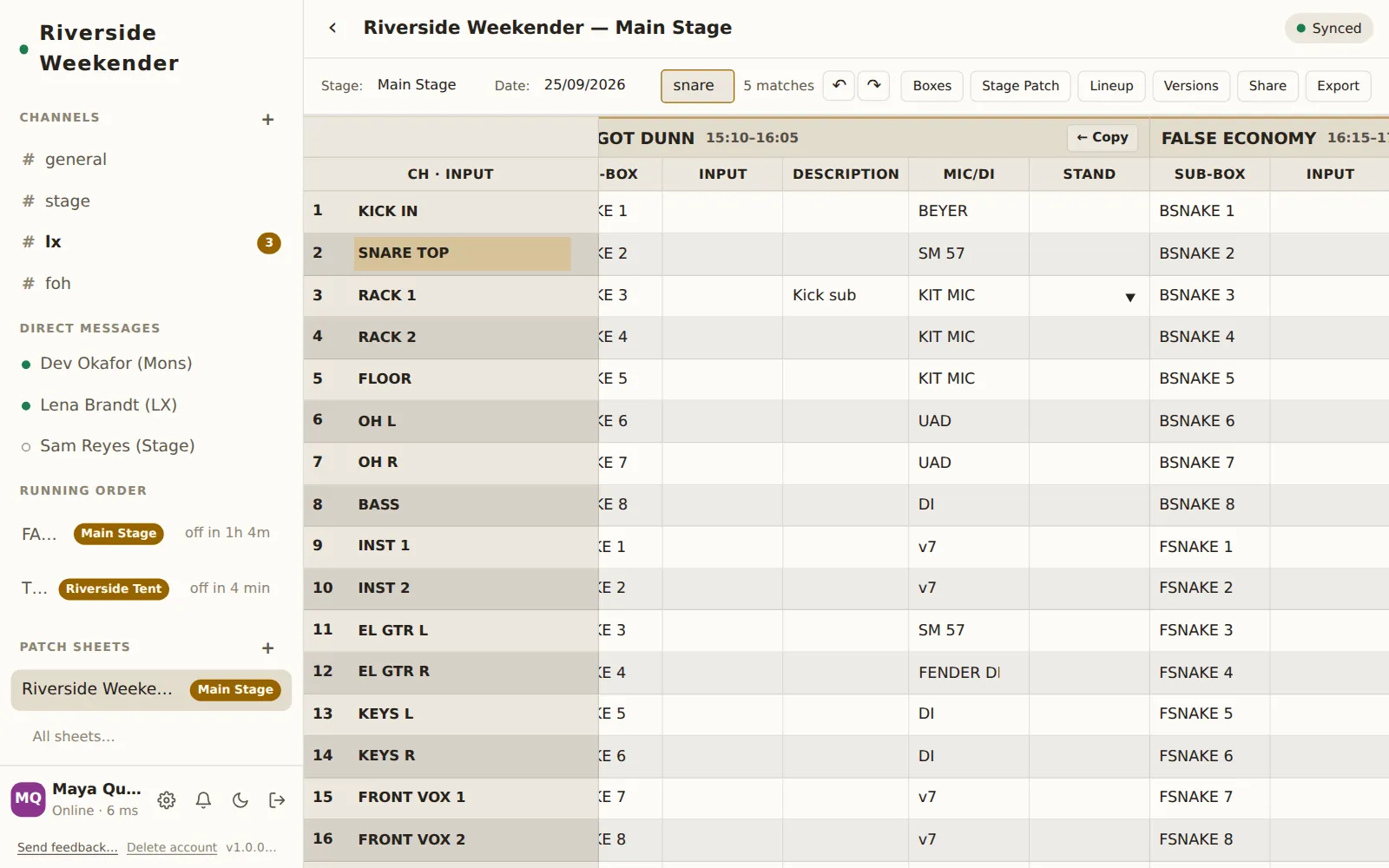Copy the GOT DUNN patch

1103,137
